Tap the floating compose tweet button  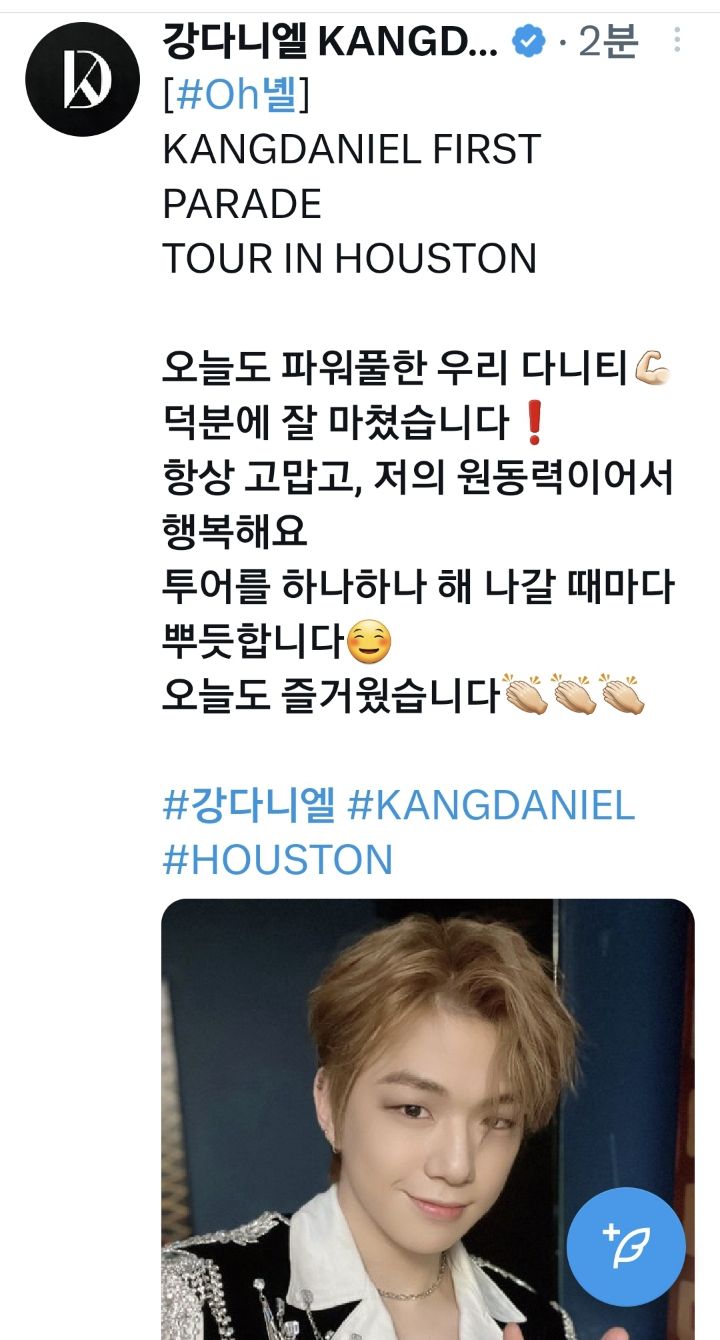click(626, 1246)
